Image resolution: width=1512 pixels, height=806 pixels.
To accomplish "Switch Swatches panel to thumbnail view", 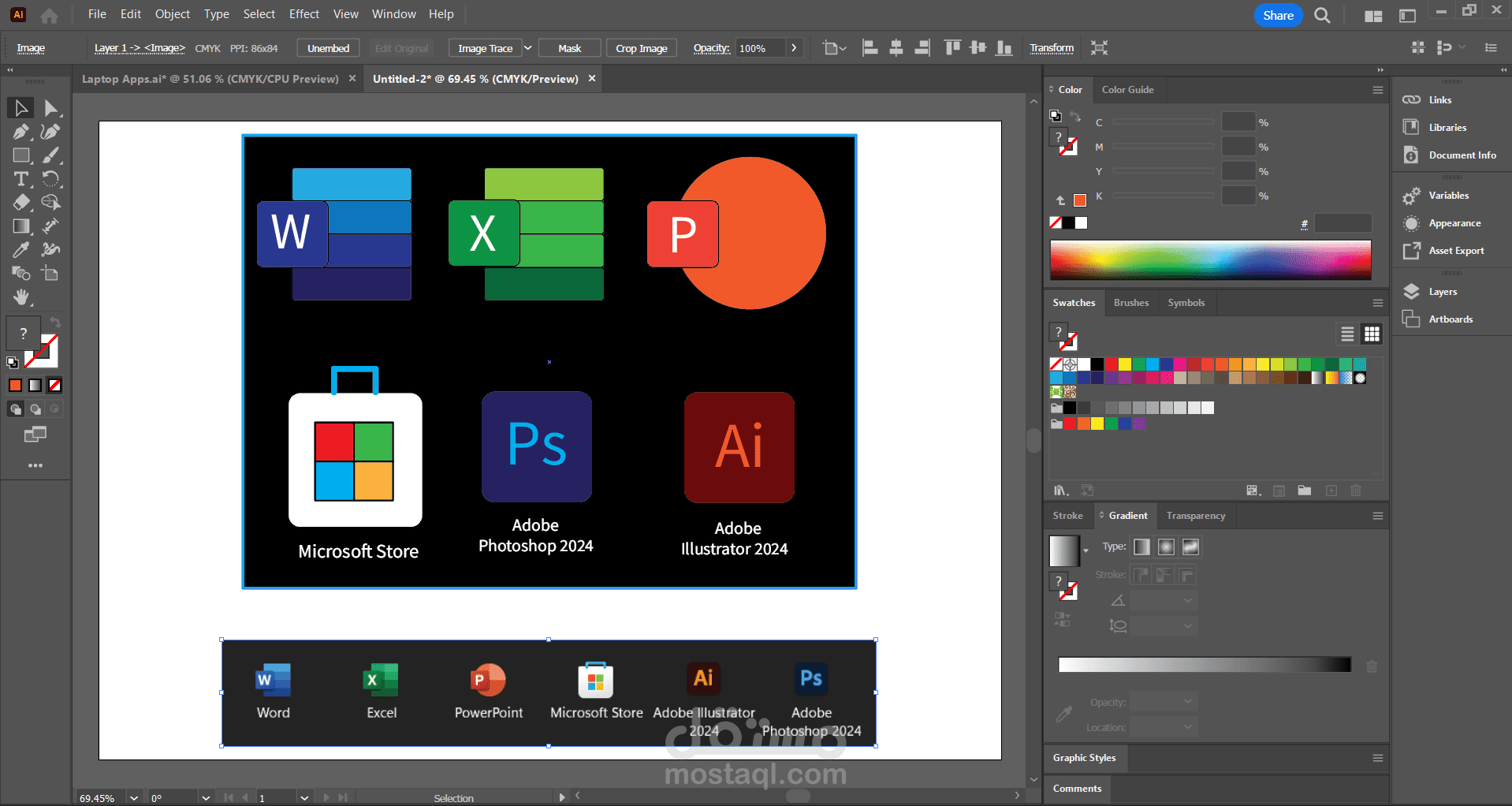I will coord(1372,334).
